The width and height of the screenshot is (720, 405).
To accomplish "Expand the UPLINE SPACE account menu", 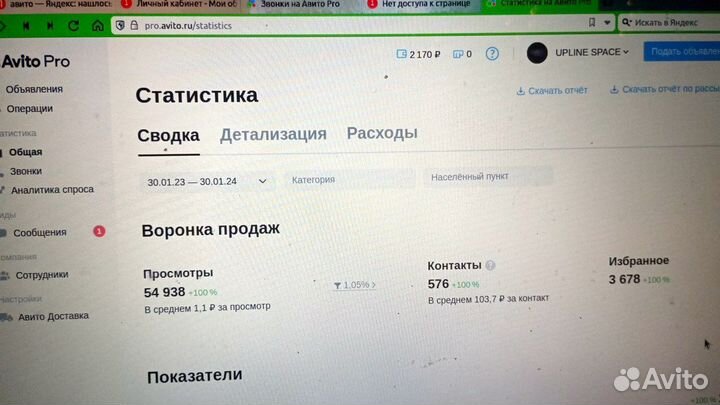I will click(592, 52).
